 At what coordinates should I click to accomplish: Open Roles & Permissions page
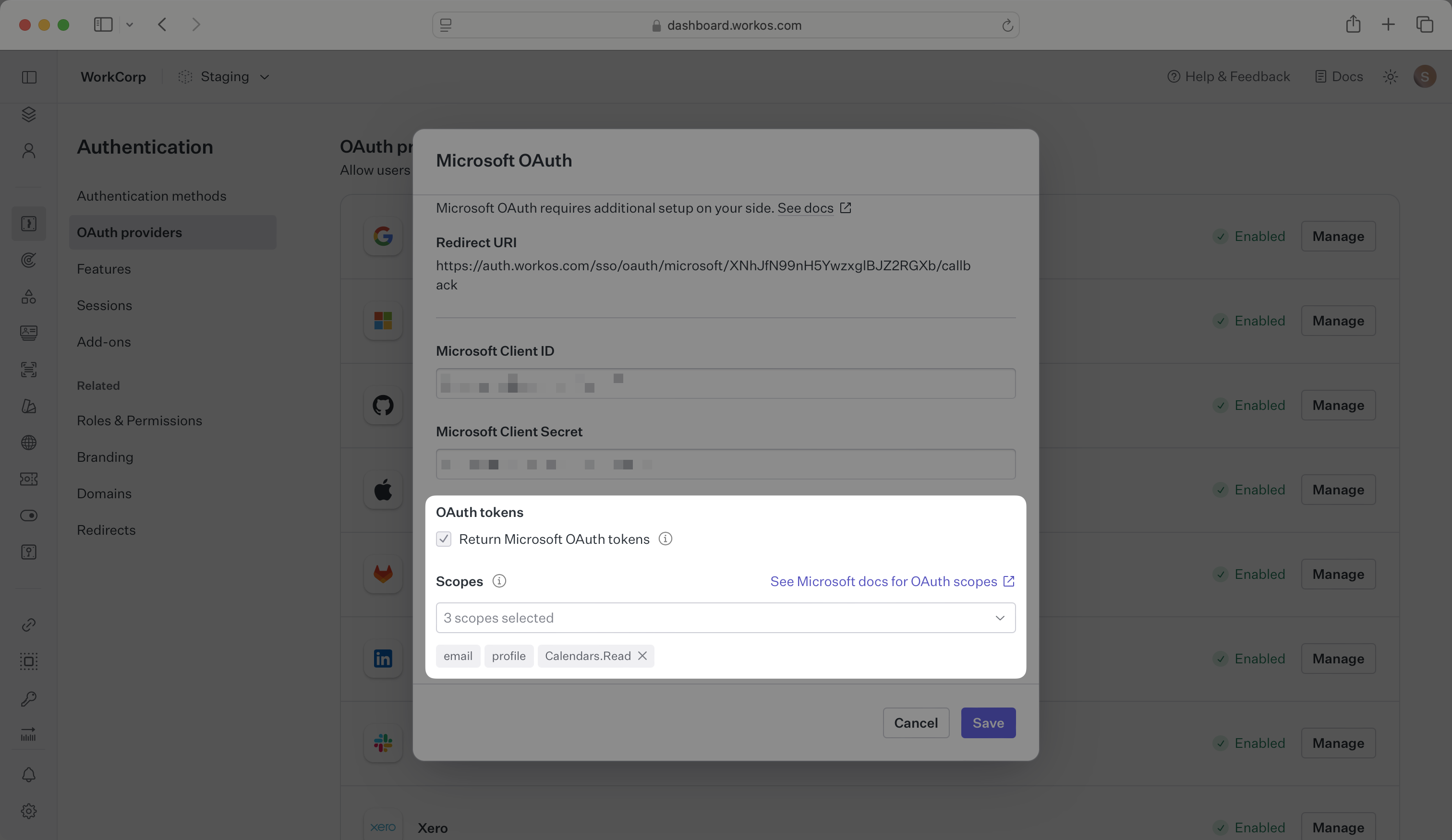point(139,420)
